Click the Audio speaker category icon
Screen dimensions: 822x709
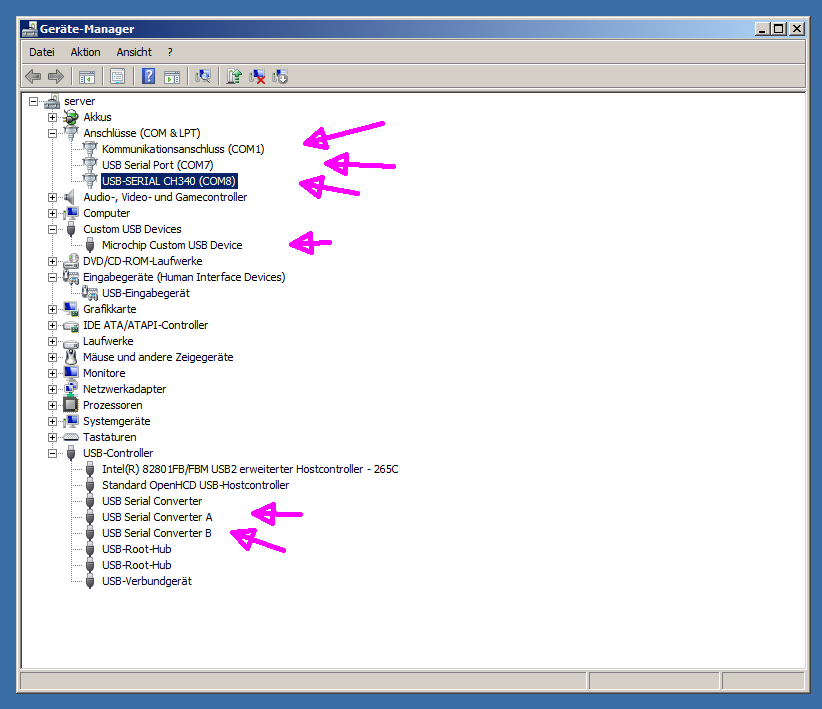point(69,197)
